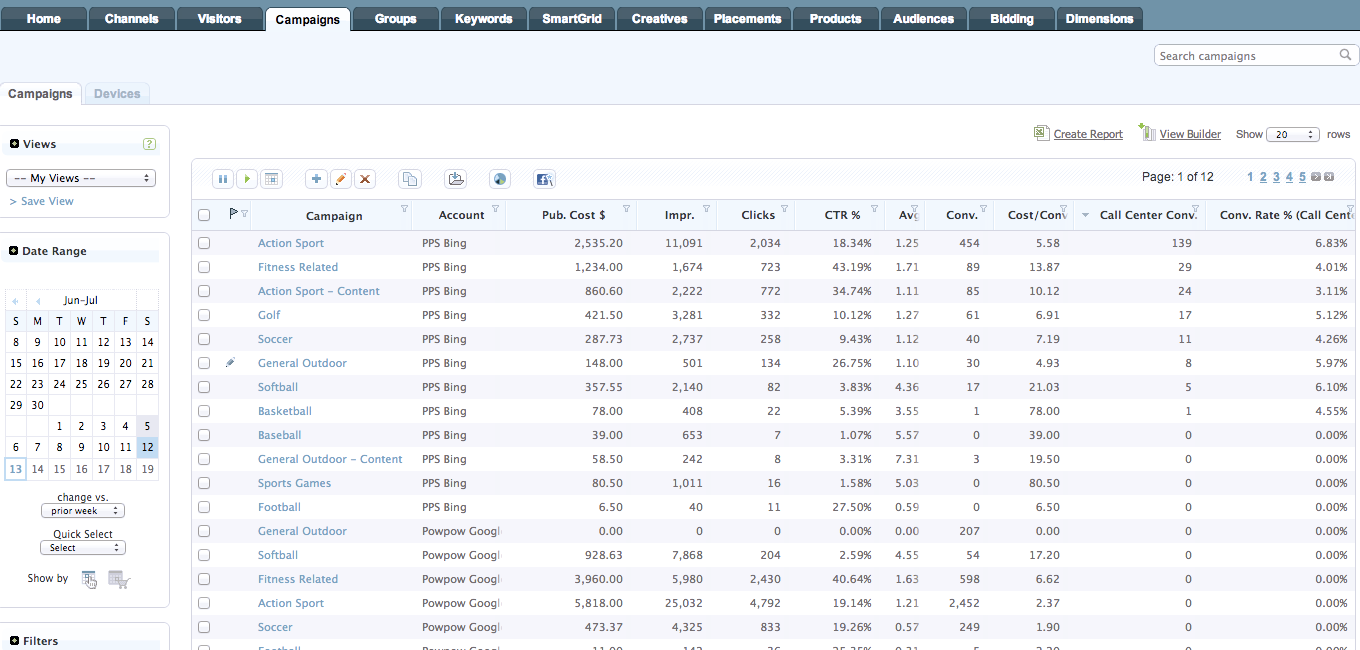
Task: Check the Sports Games row checkbox
Action: (204, 483)
